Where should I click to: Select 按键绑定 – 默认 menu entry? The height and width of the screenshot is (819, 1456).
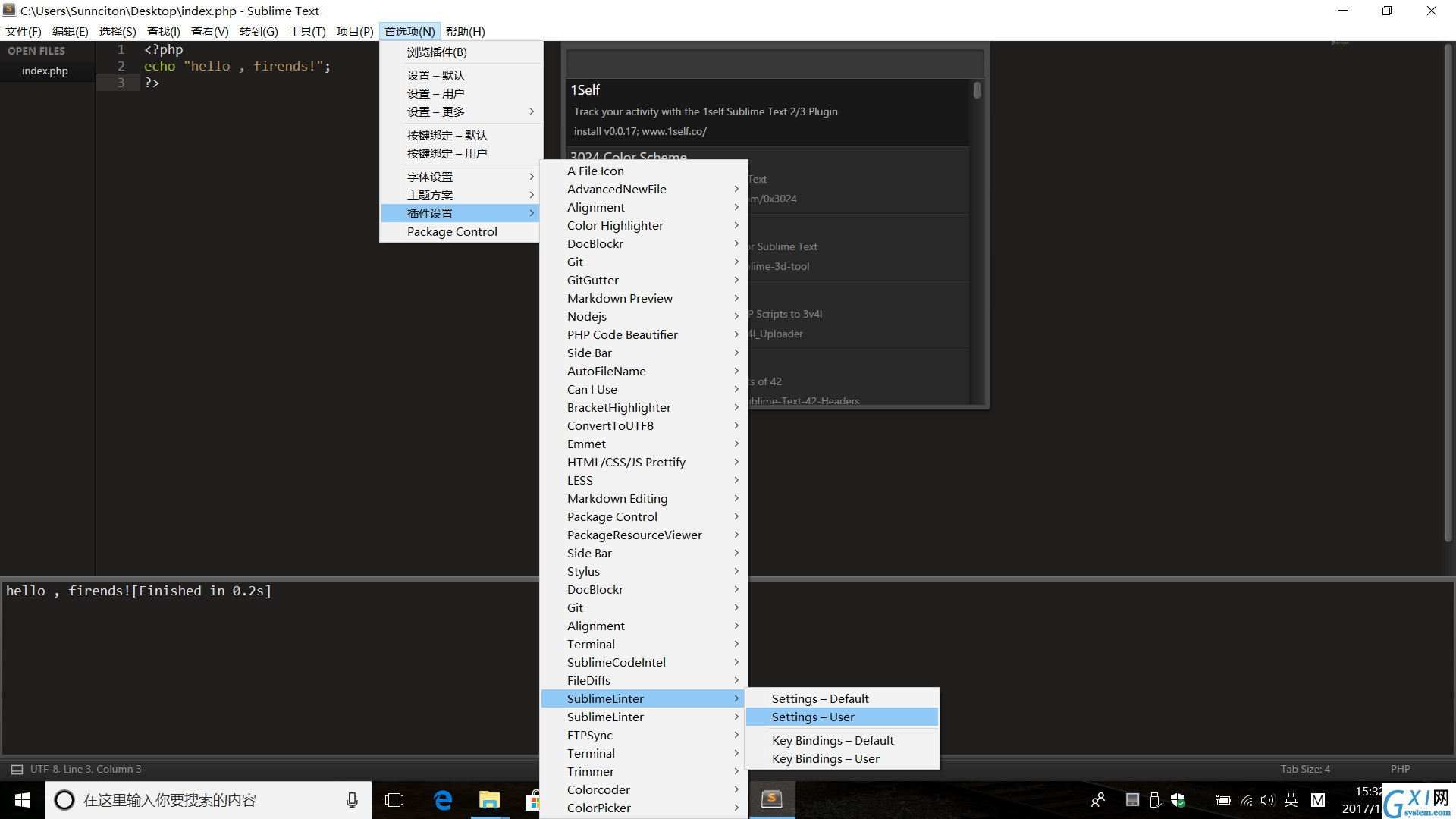click(462, 135)
